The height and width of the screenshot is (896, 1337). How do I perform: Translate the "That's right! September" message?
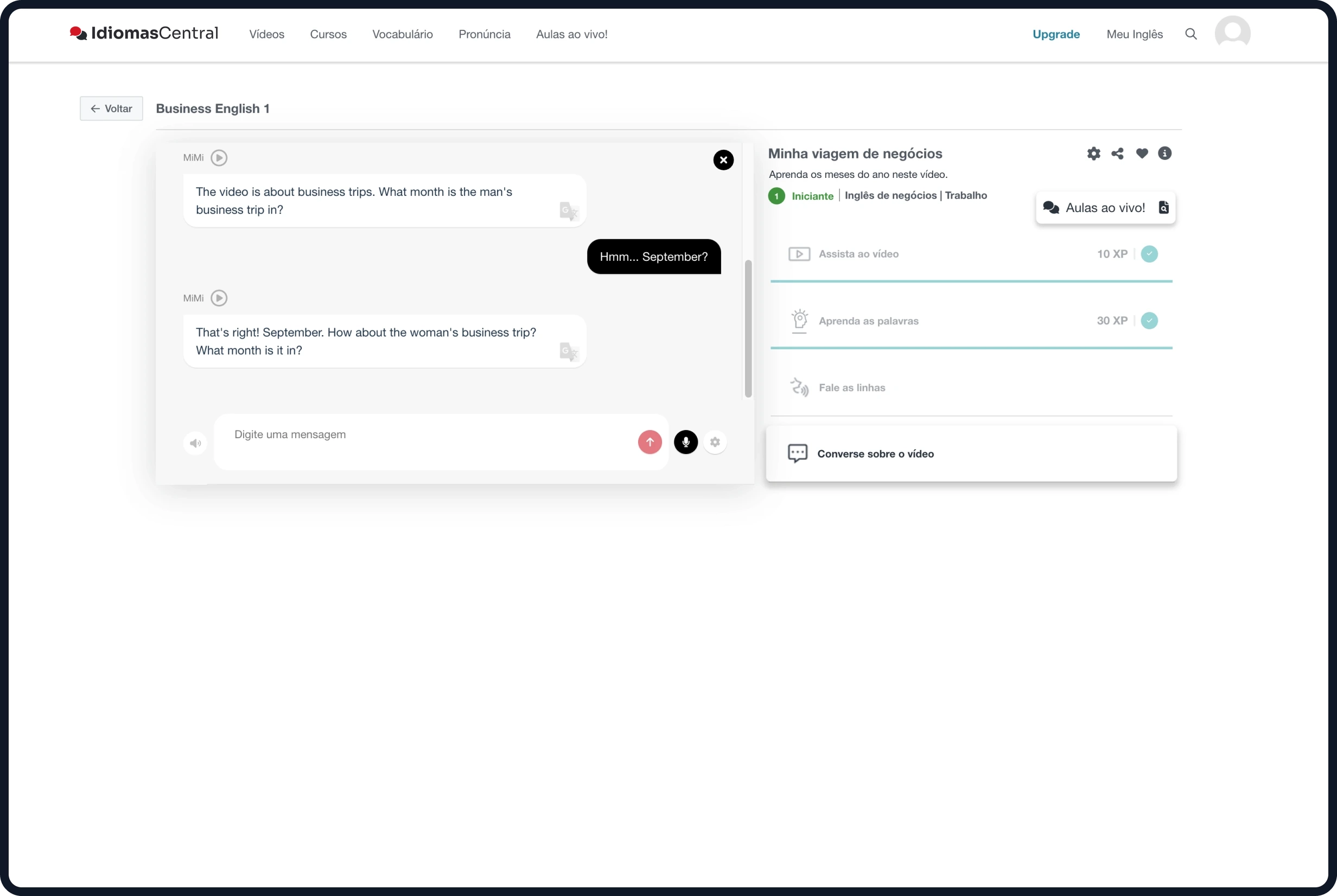(x=569, y=352)
